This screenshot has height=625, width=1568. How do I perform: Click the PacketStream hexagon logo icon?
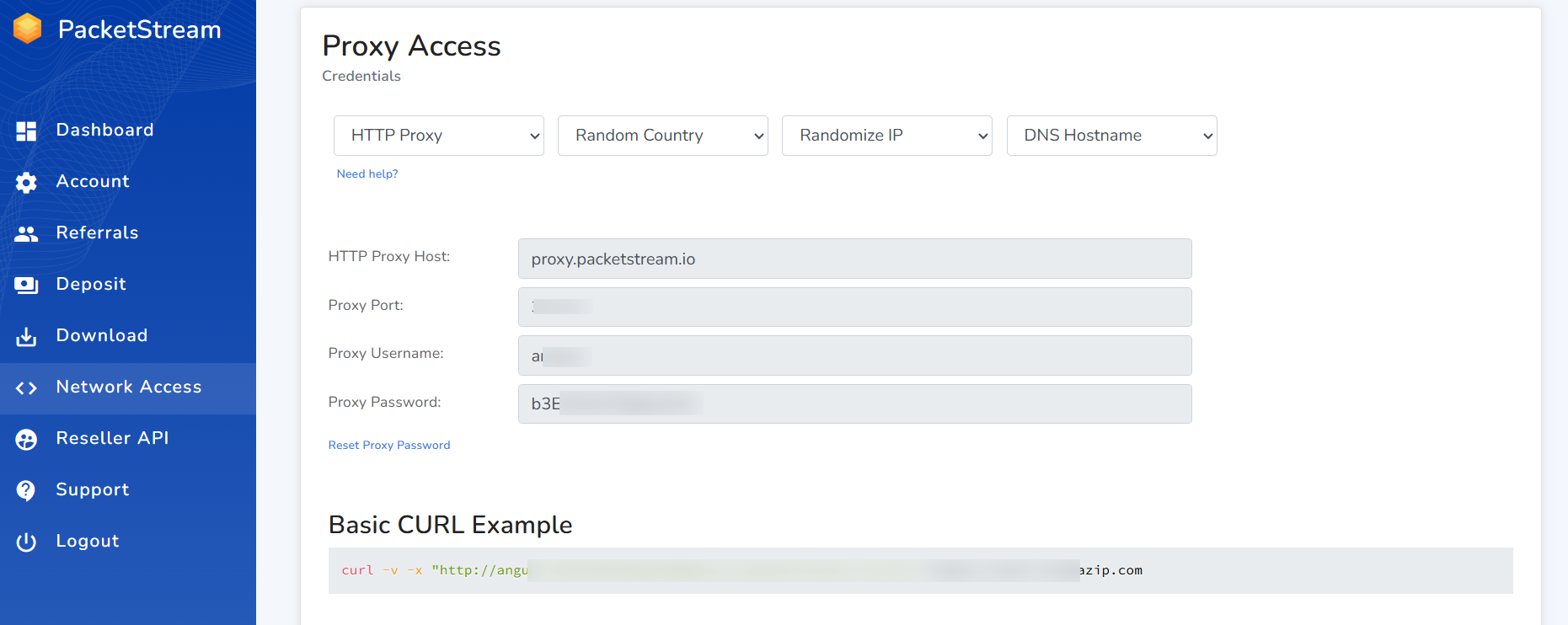[28, 29]
